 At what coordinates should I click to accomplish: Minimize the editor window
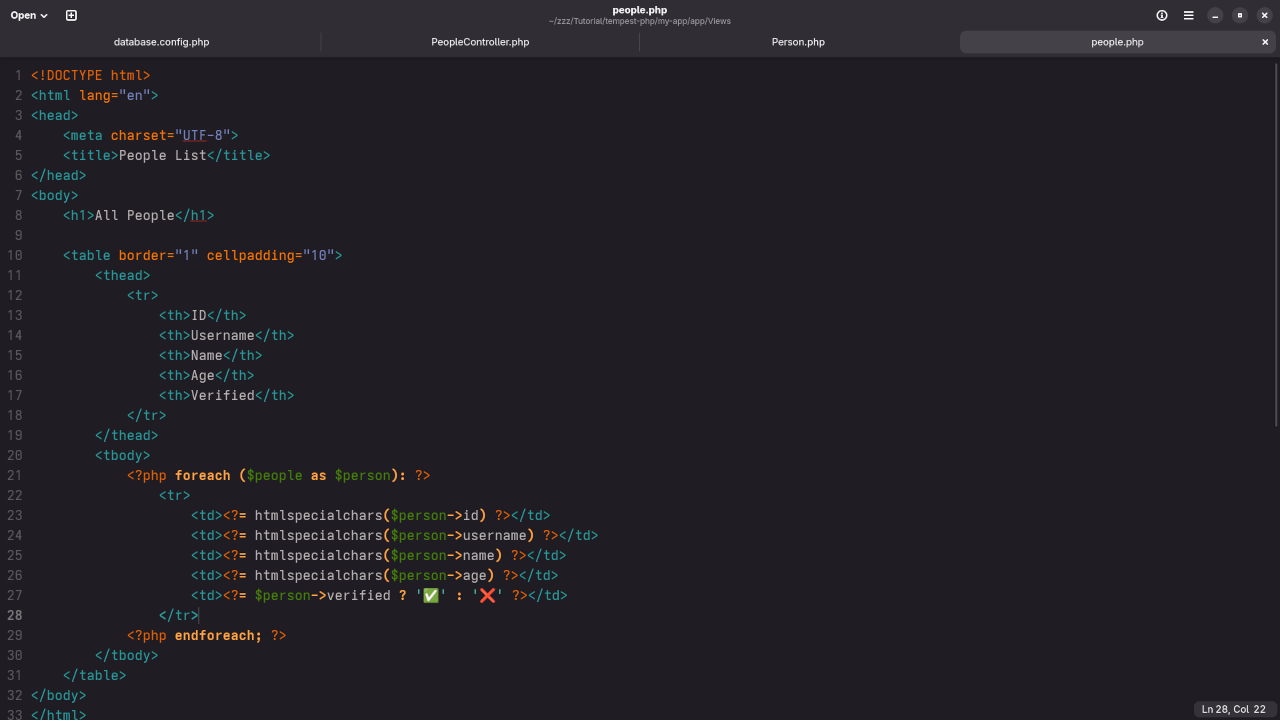pos(1215,15)
